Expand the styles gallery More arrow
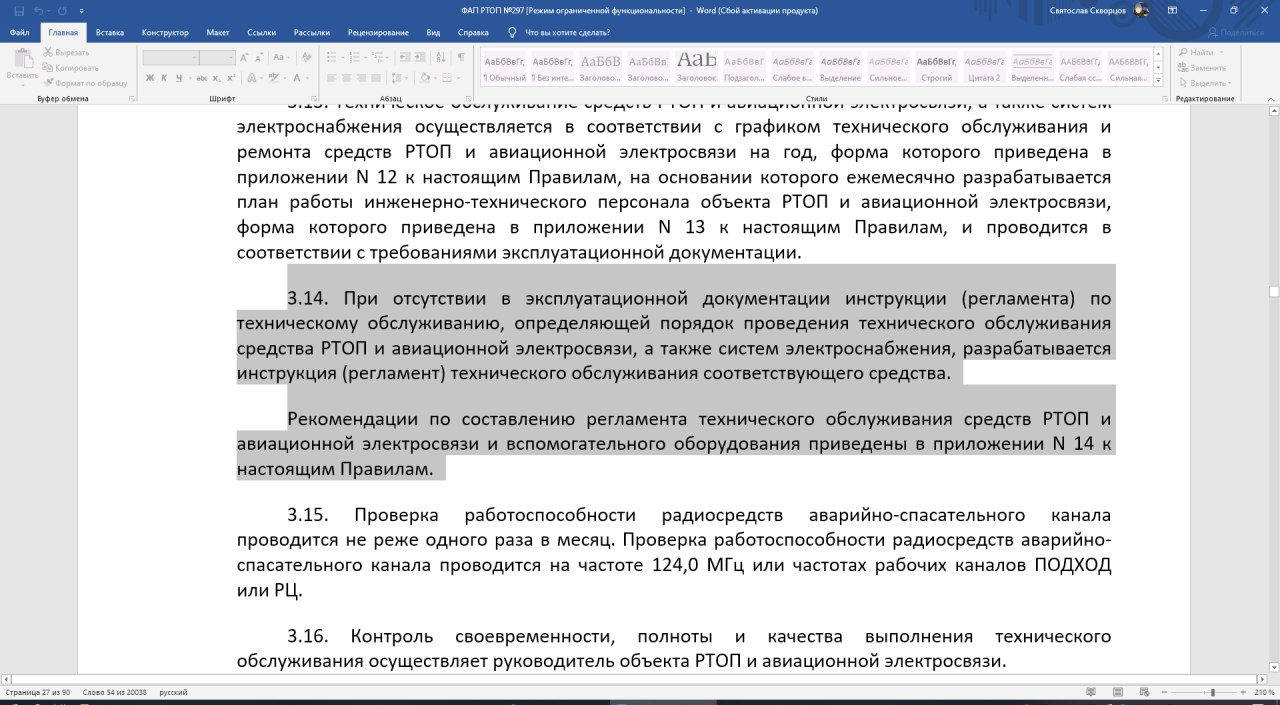This screenshot has height=705, width=1280. click(1158, 80)
